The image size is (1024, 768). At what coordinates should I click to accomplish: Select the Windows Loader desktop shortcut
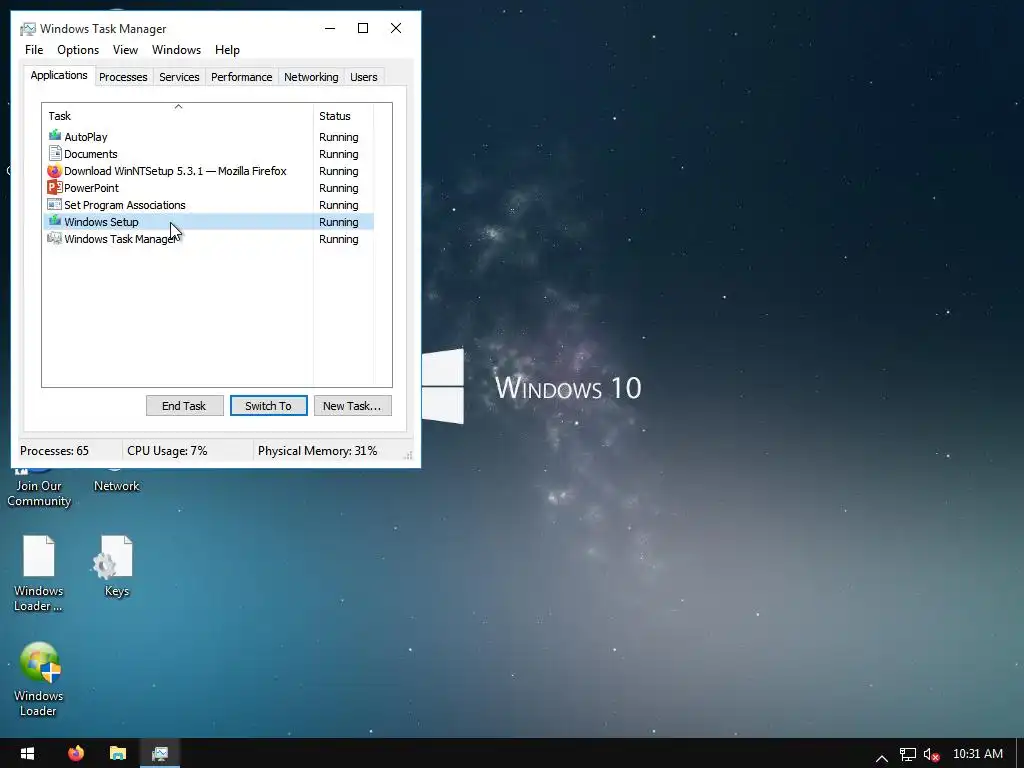click(x=39, y=679)
